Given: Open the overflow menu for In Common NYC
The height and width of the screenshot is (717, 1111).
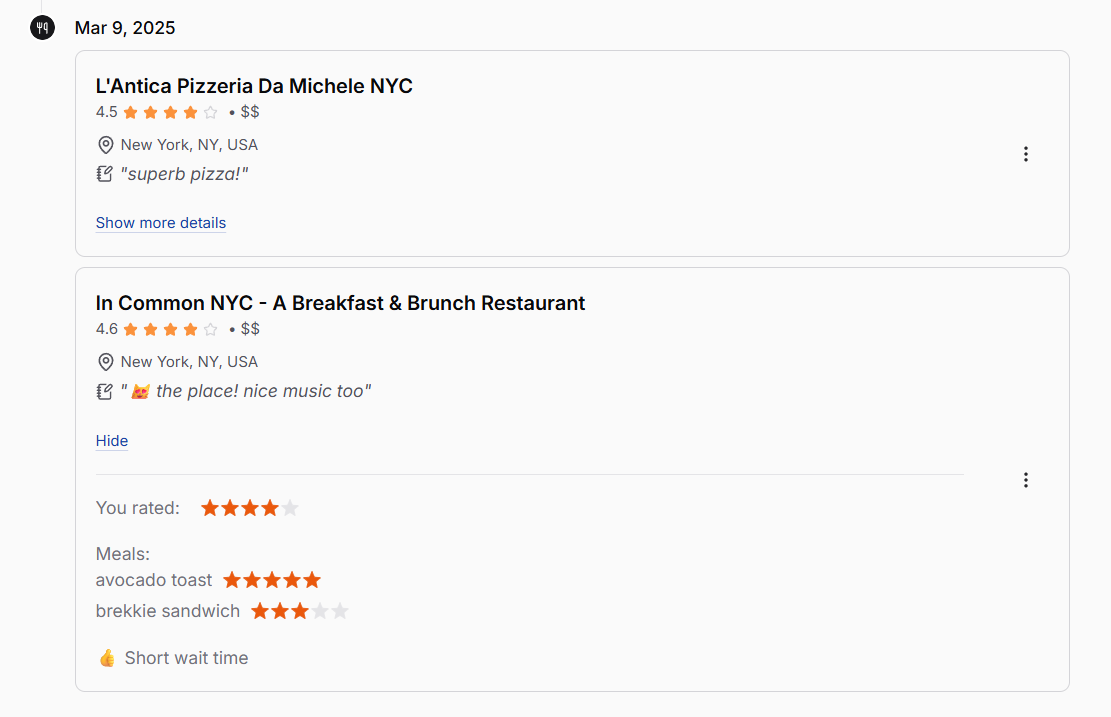Looking at the screenshot, I should [x=1026, y=480].
